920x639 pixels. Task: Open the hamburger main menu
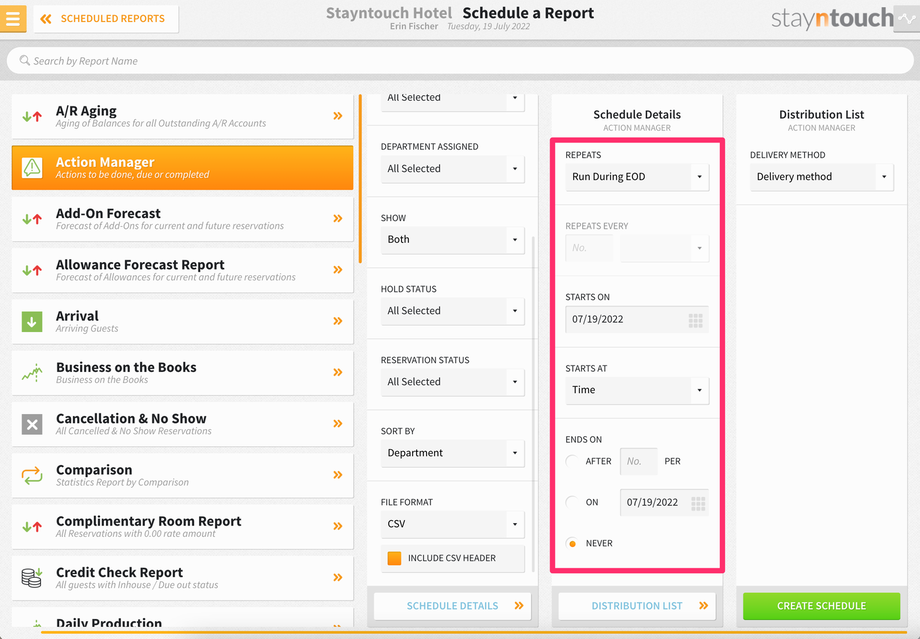click(13, 19)
